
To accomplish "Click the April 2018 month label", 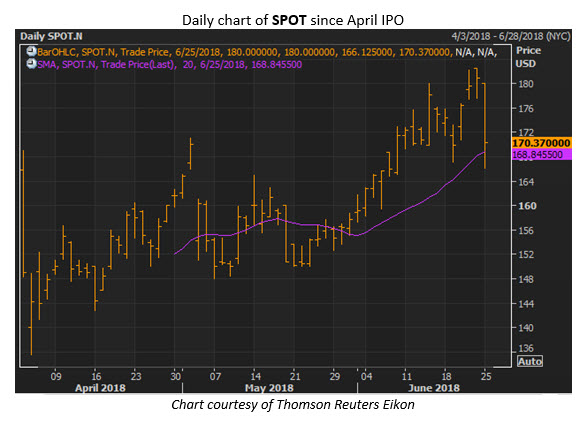I will tap(100, 388).
